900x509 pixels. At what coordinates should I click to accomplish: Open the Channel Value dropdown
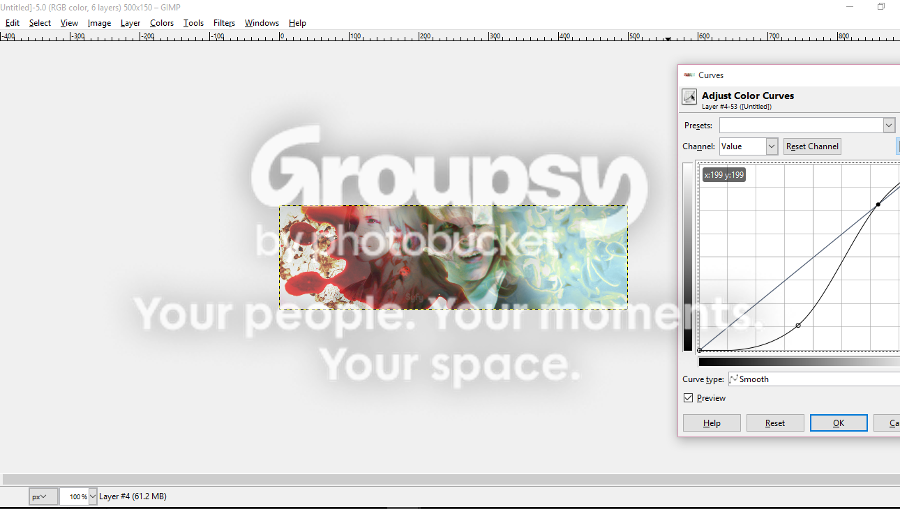(748, 146)
